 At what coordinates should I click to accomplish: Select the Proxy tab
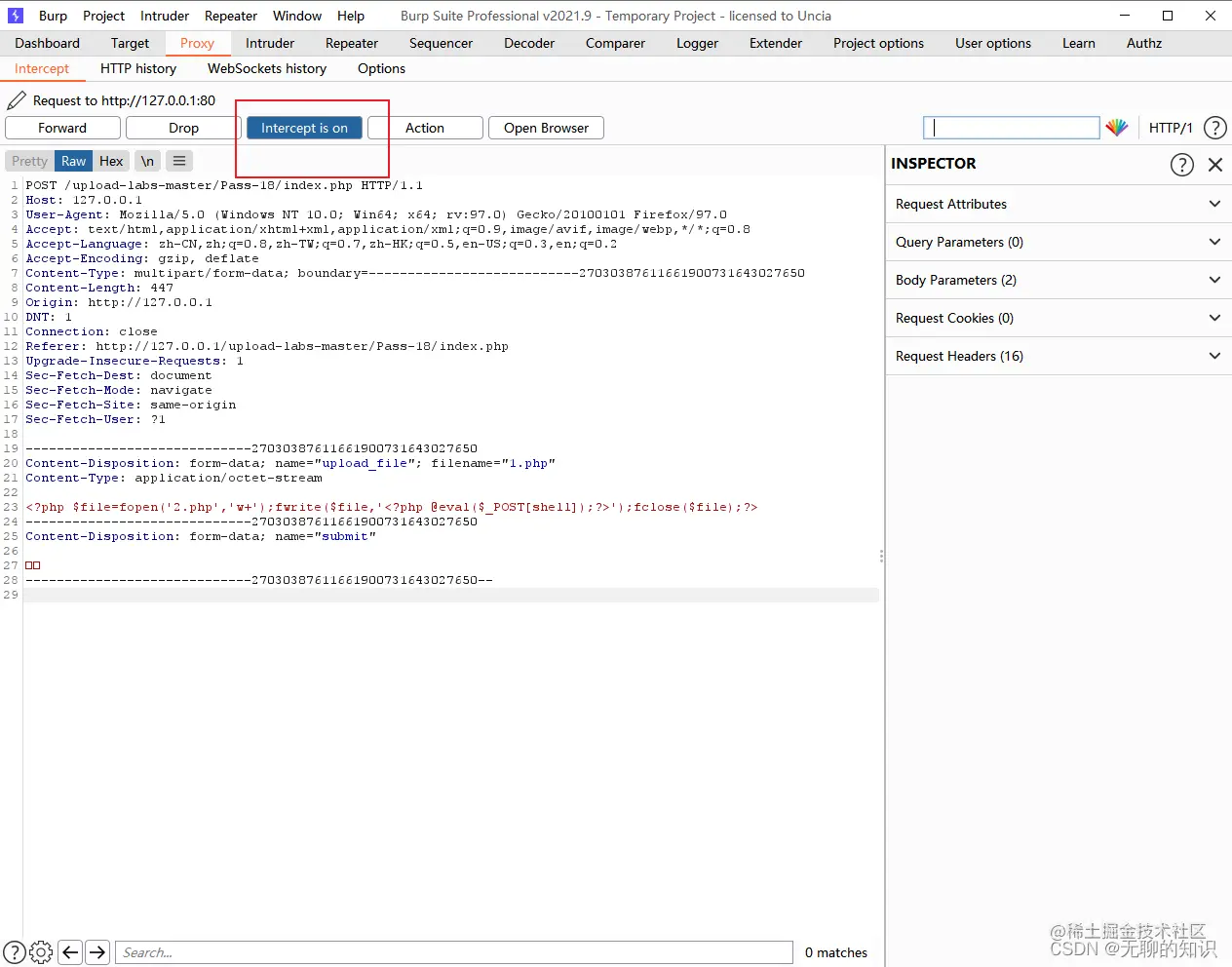pyautogui.click(x=197, y=43)
